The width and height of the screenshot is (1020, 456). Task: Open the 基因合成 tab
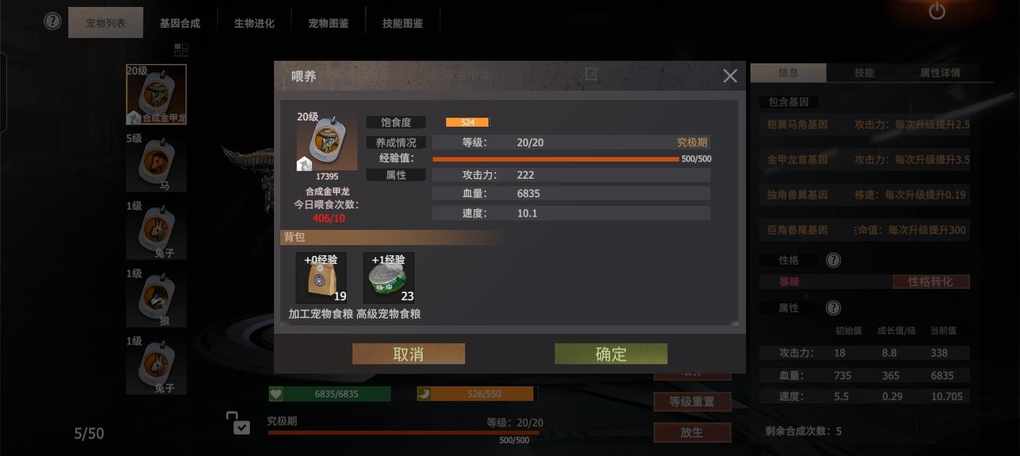[180, 23]
